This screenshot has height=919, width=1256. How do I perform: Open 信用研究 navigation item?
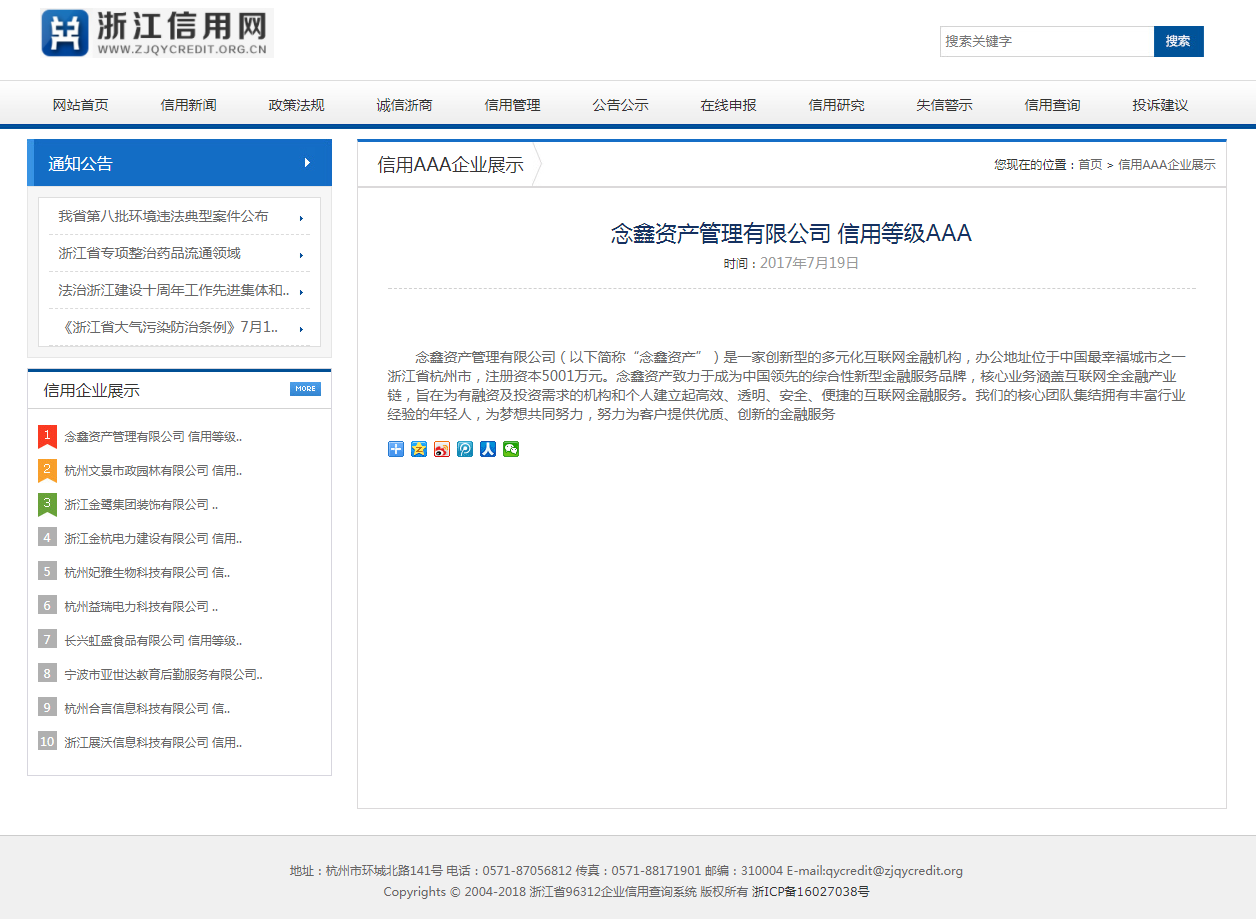point(837,105)
